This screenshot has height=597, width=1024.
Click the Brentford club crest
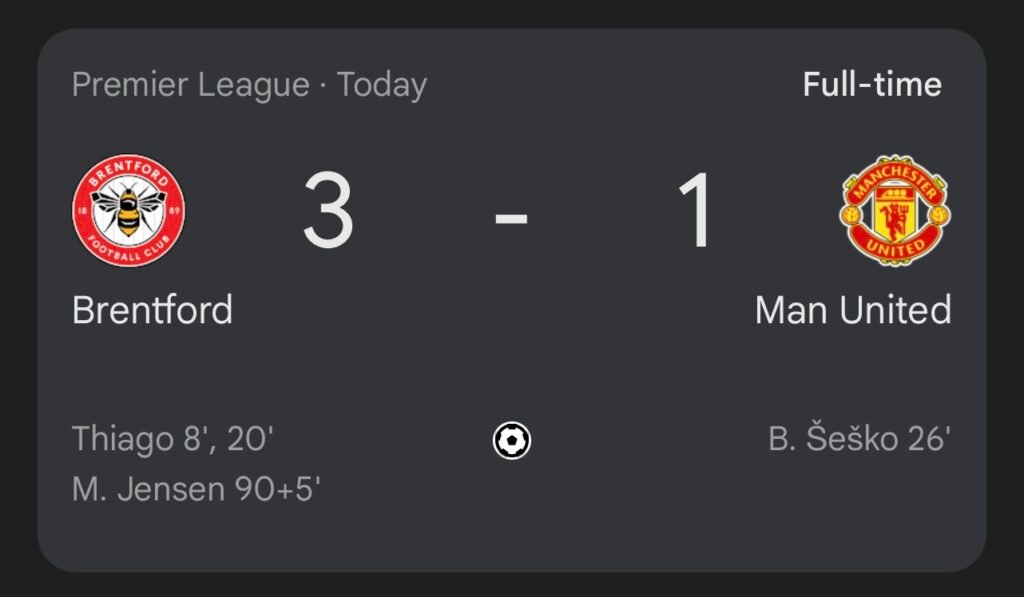pos(129,210)
